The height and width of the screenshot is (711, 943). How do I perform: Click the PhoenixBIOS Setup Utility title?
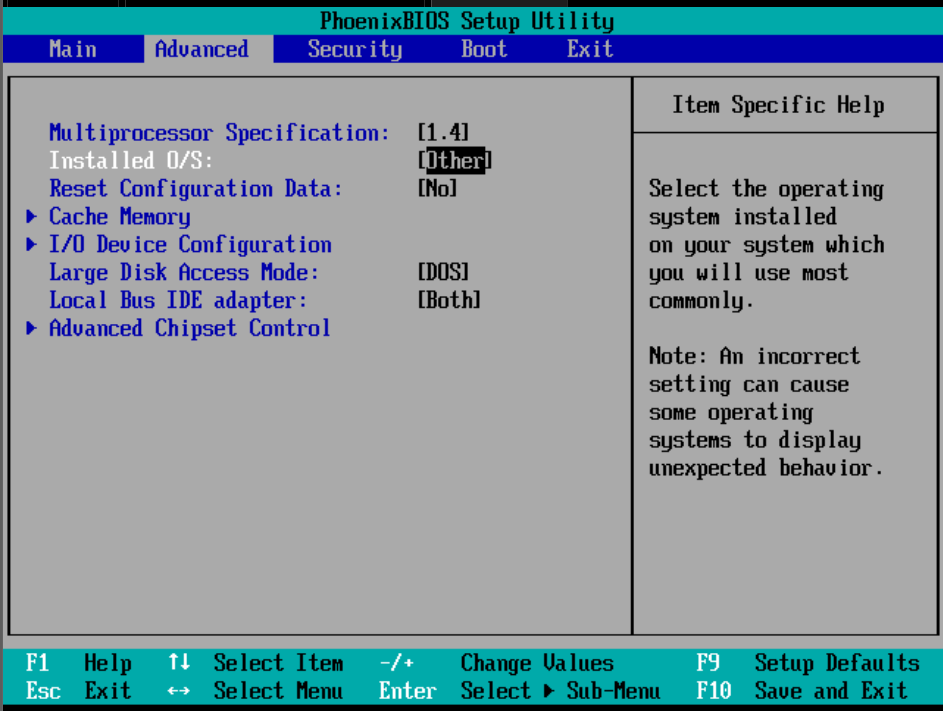(x=467, y=21)
